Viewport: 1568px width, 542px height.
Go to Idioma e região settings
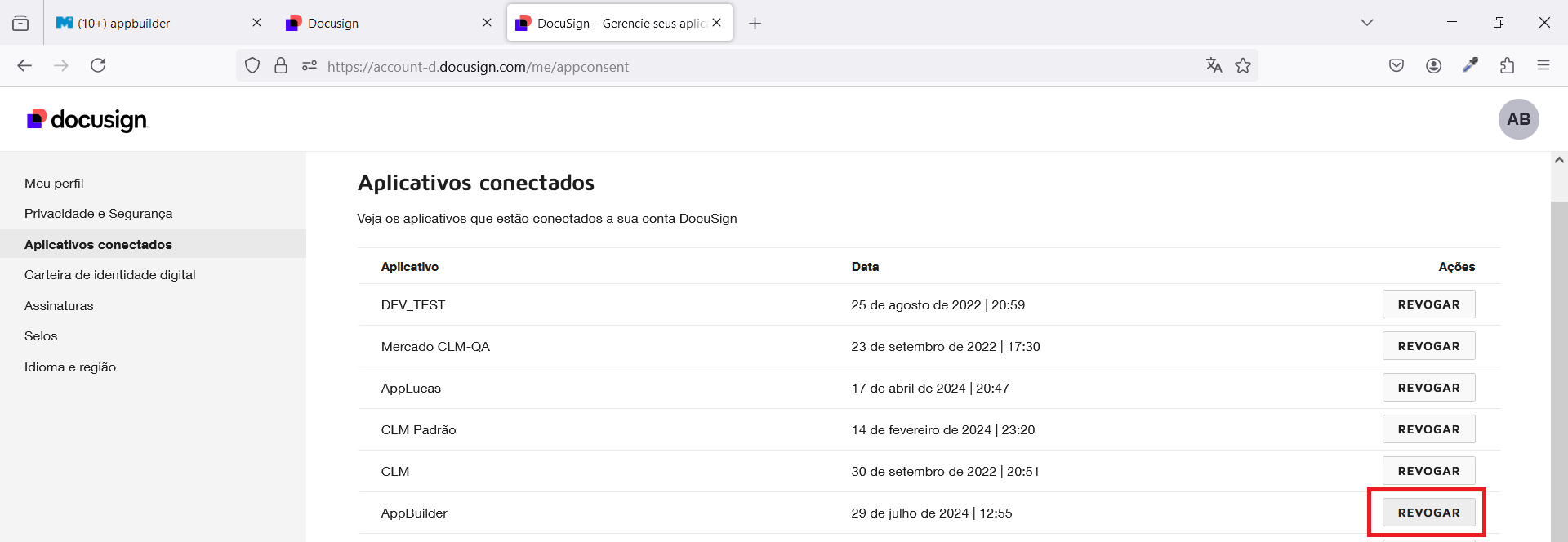tap(70, 367)
